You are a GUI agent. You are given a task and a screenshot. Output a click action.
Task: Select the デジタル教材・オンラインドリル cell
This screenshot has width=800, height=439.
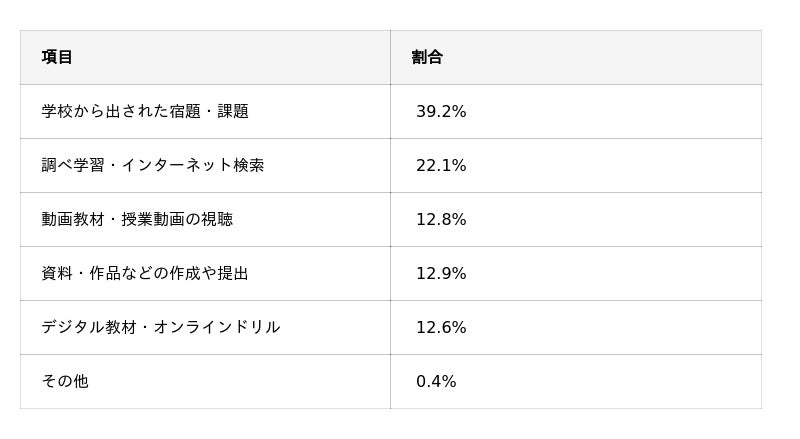point(205,327)
